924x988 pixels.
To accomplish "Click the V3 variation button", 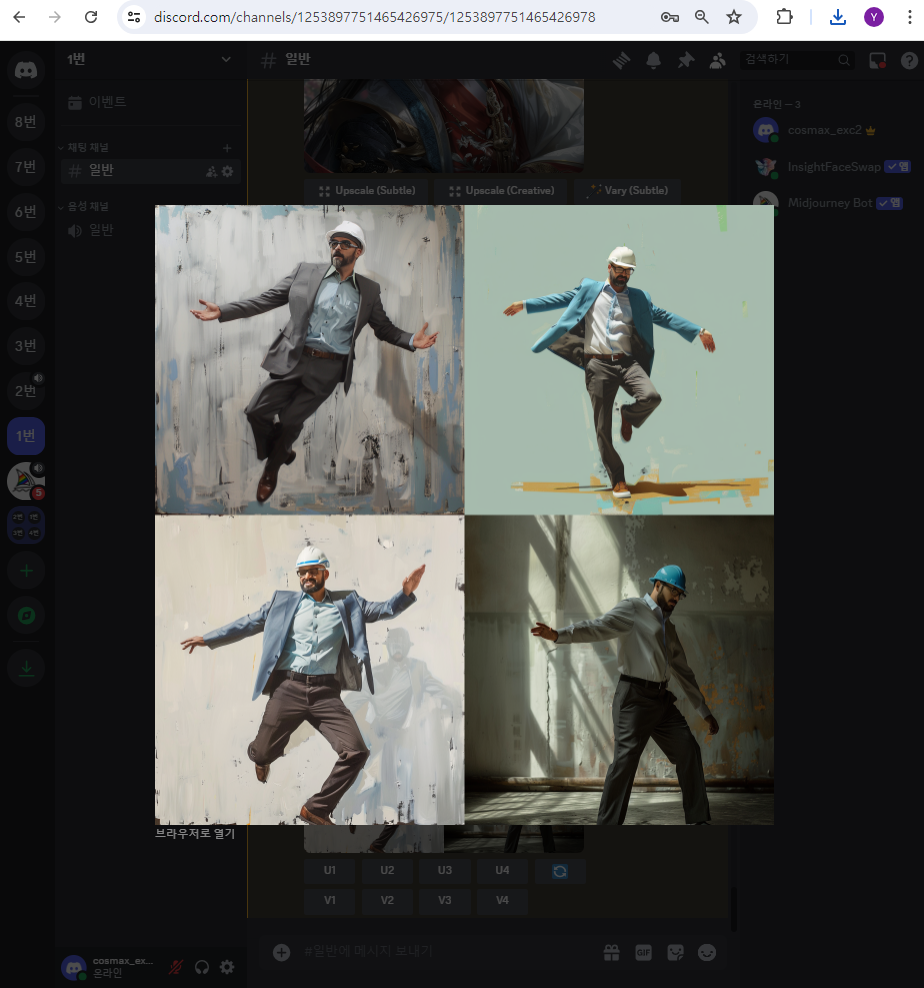I will click(x=445, y=900).
